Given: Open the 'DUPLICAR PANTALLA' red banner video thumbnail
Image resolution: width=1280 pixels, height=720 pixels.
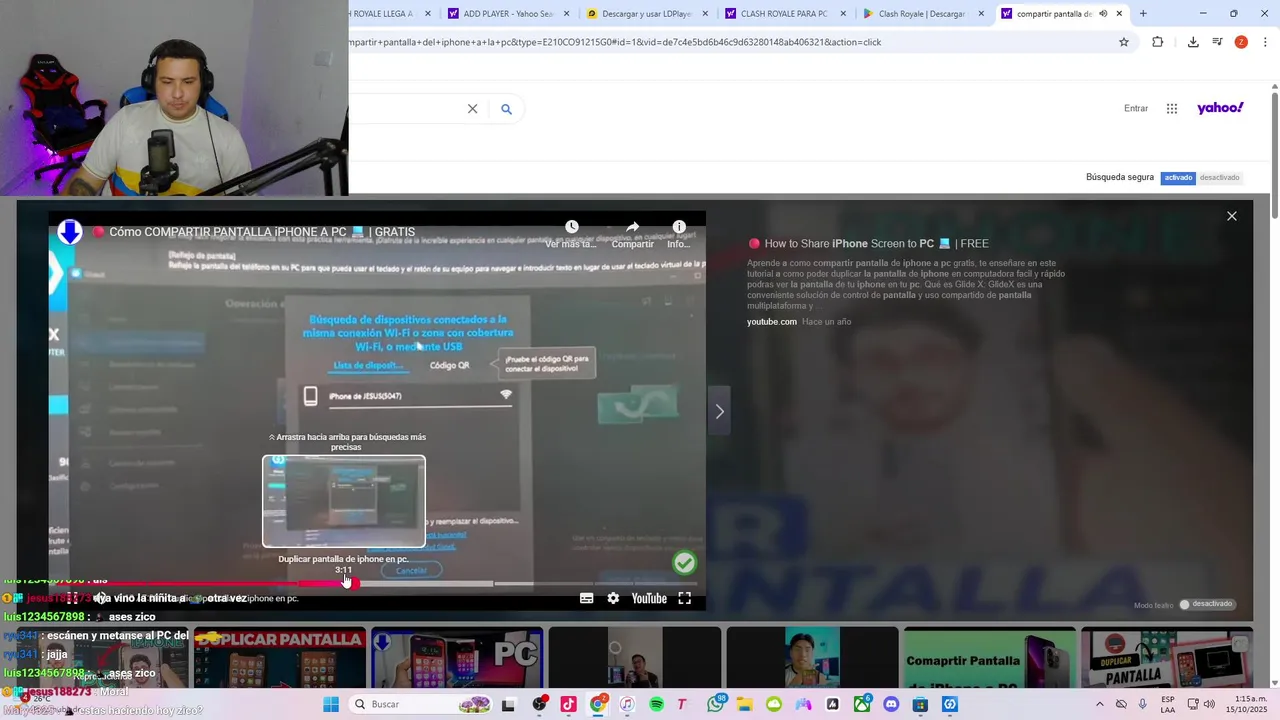Looking at the screenshot, I should point(279,658).
